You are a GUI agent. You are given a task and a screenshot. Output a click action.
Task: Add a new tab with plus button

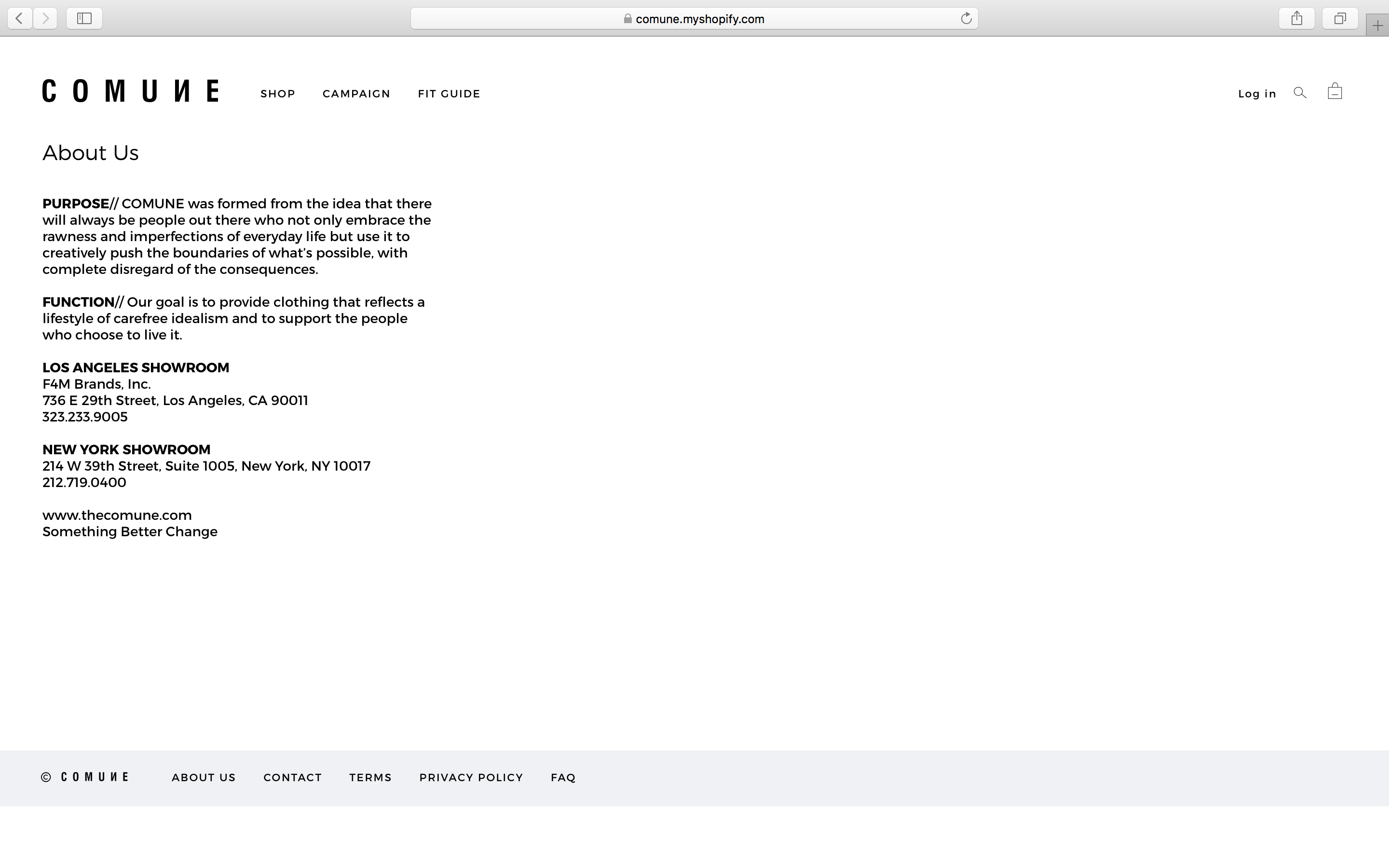tap(1377, 26)
